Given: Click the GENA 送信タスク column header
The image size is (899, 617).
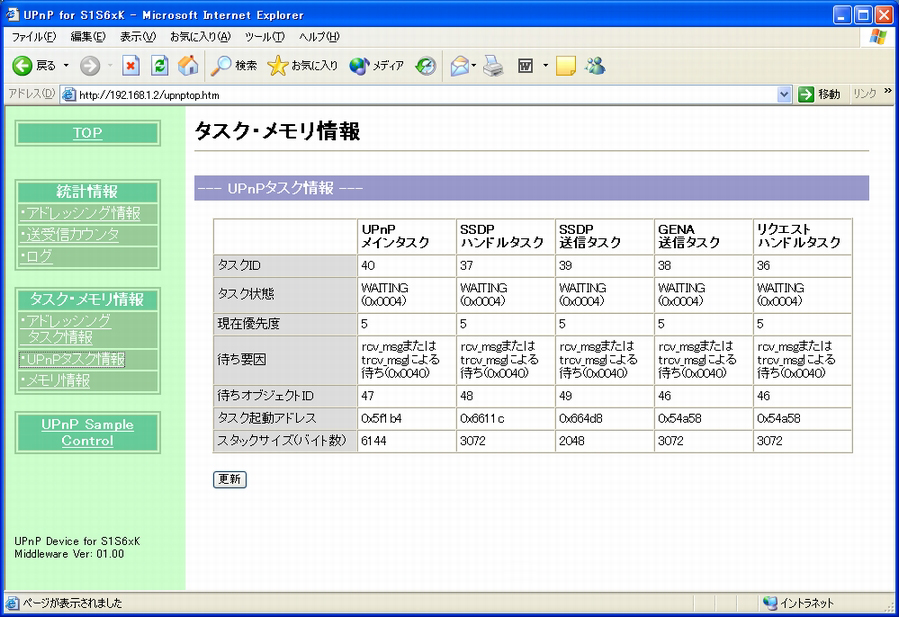Looking at the screenshot, I should point(704,236).
